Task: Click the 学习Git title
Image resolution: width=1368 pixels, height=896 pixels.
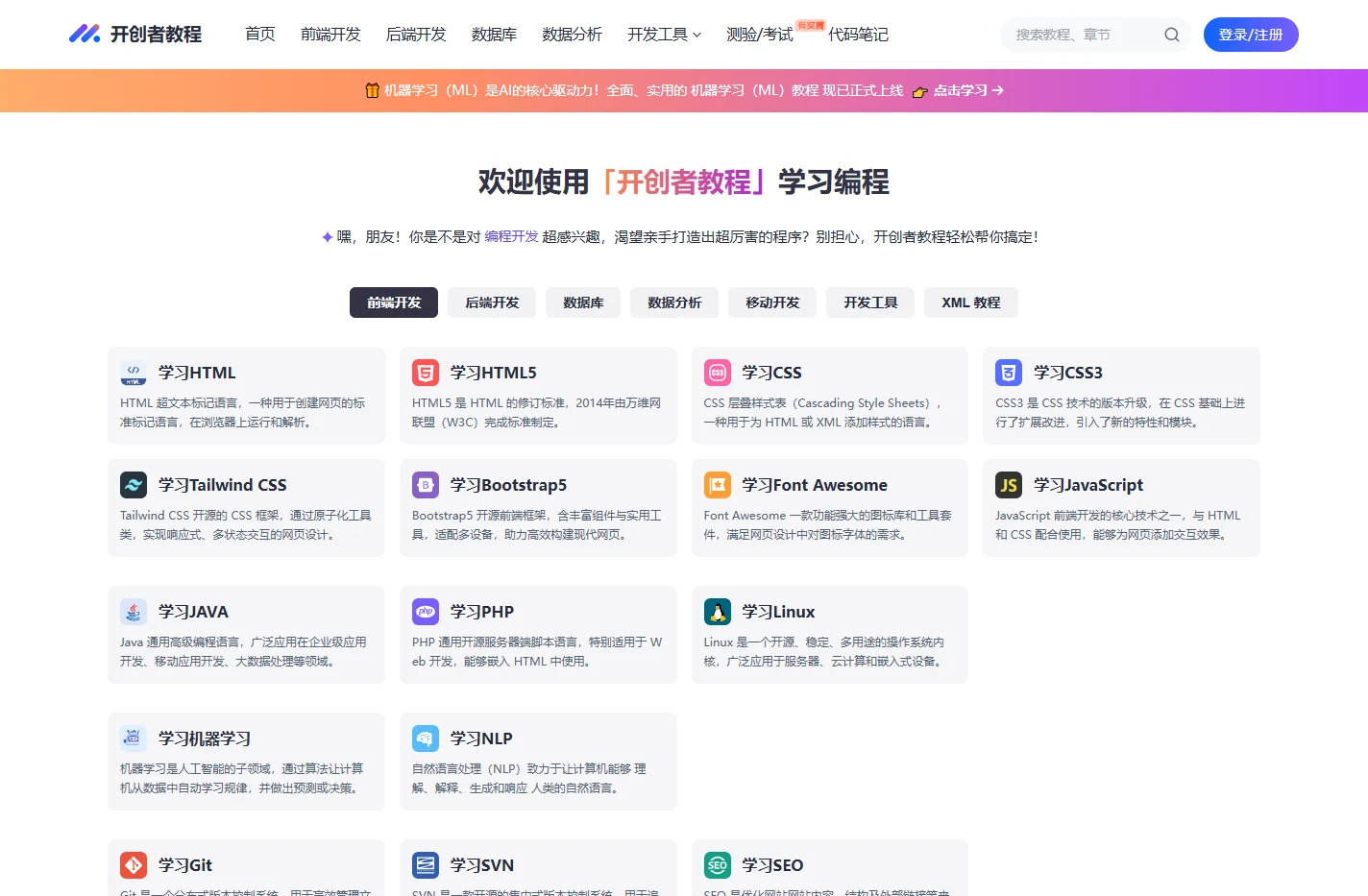Action: [185, 865]
